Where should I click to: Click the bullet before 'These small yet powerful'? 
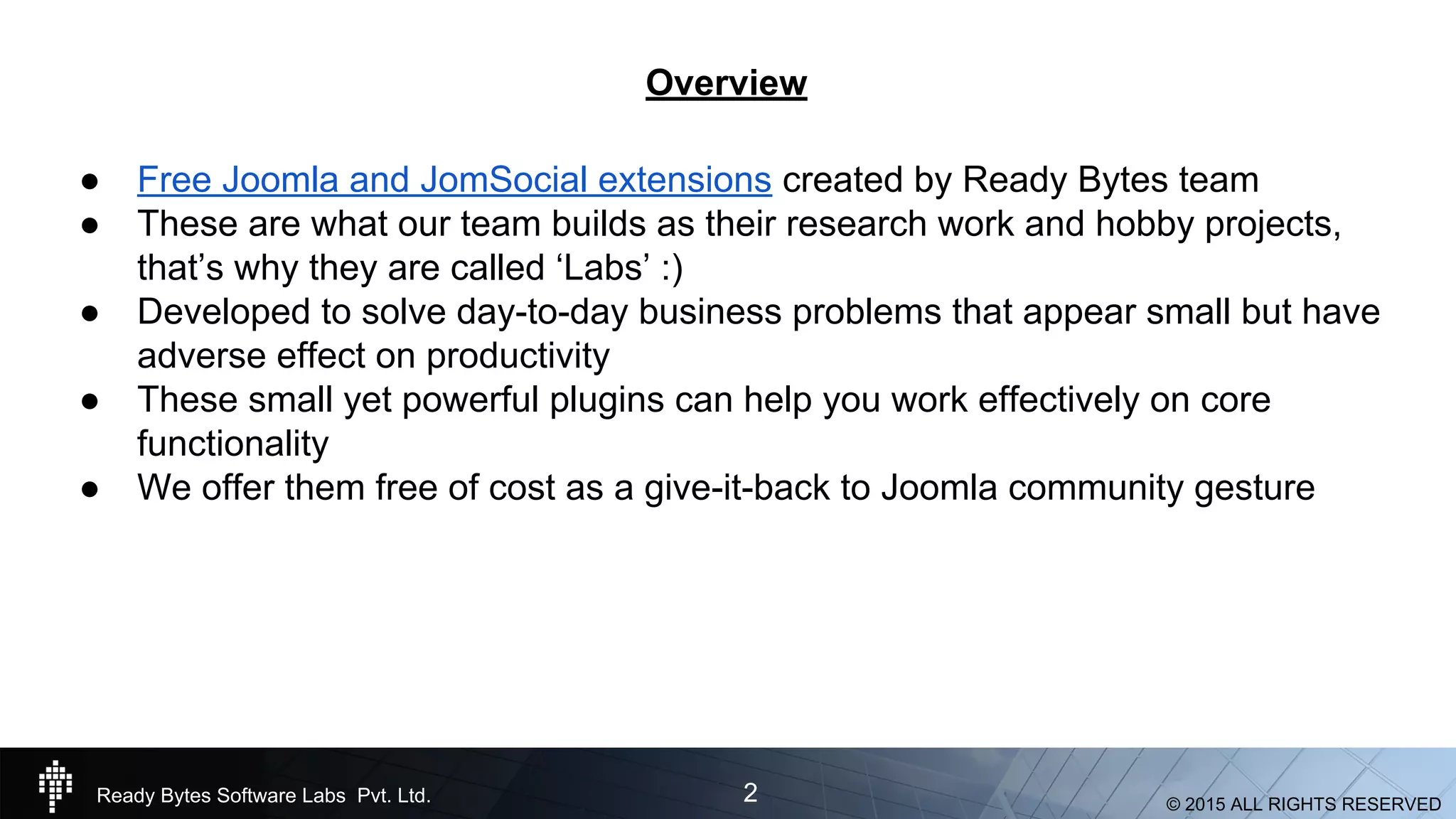[x=90, y=401]
